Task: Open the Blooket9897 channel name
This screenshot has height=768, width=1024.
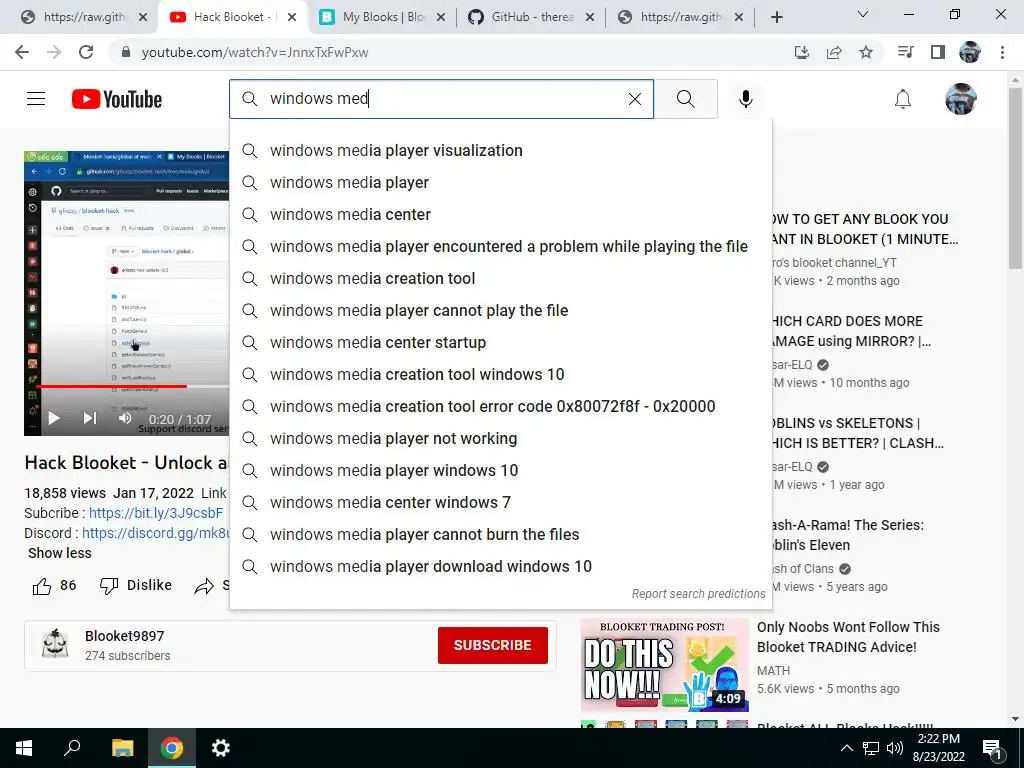Action: tap(124, 636)
